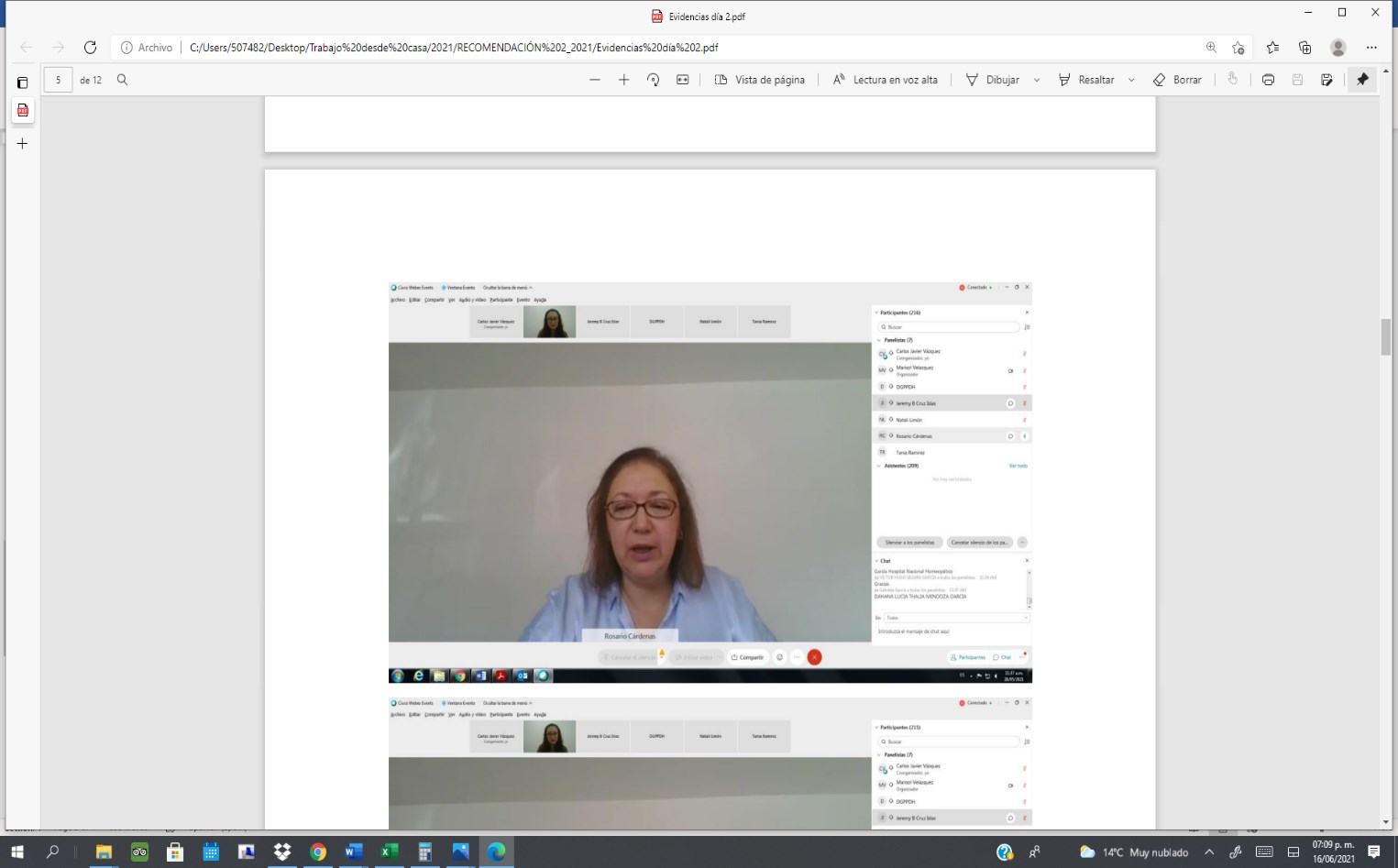Screen dimensions: 1398x868
Task: Open the Favorites list
Action: tap(1272, 48)
